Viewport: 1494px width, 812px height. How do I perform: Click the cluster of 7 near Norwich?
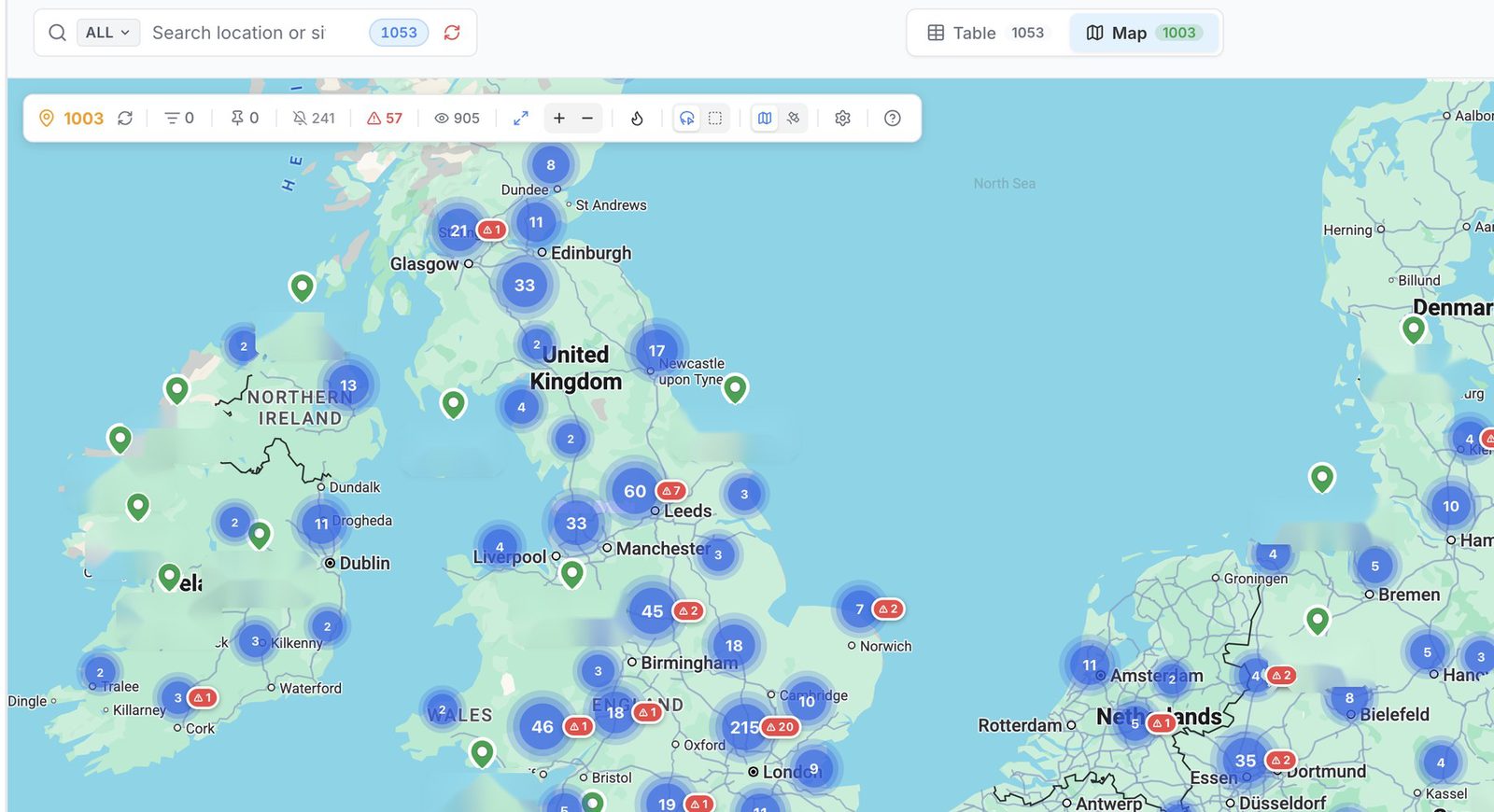pos(860,609)
